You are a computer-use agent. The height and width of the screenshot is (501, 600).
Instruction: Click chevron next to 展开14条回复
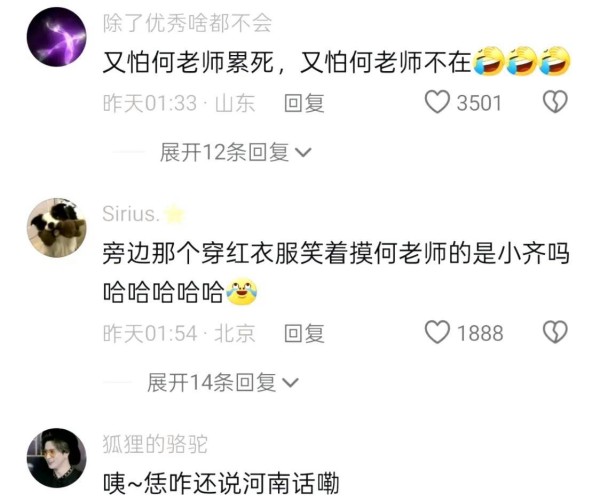[x=290, y=383]
